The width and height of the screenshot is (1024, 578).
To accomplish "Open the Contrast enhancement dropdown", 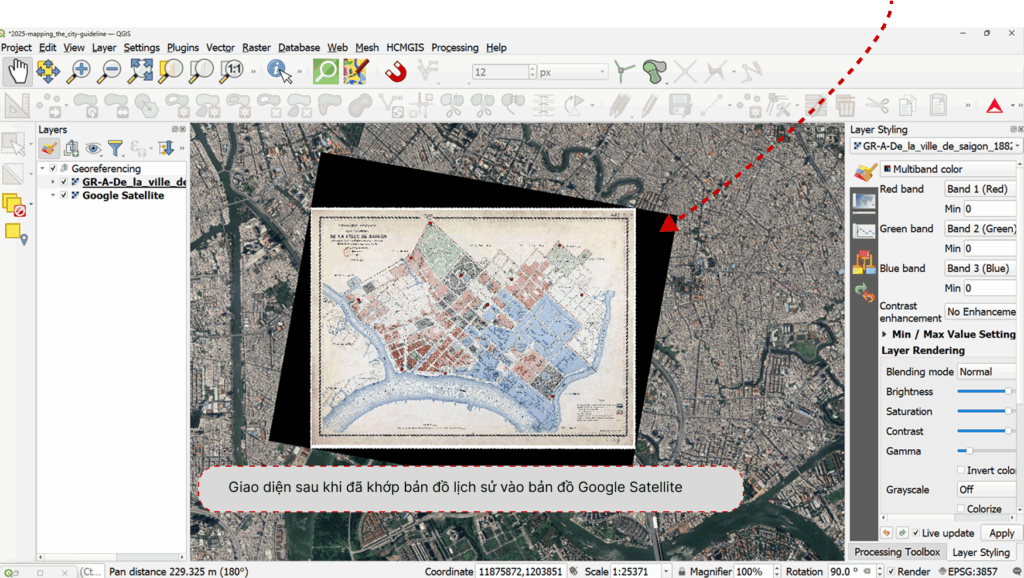I will tap(981, 312).
